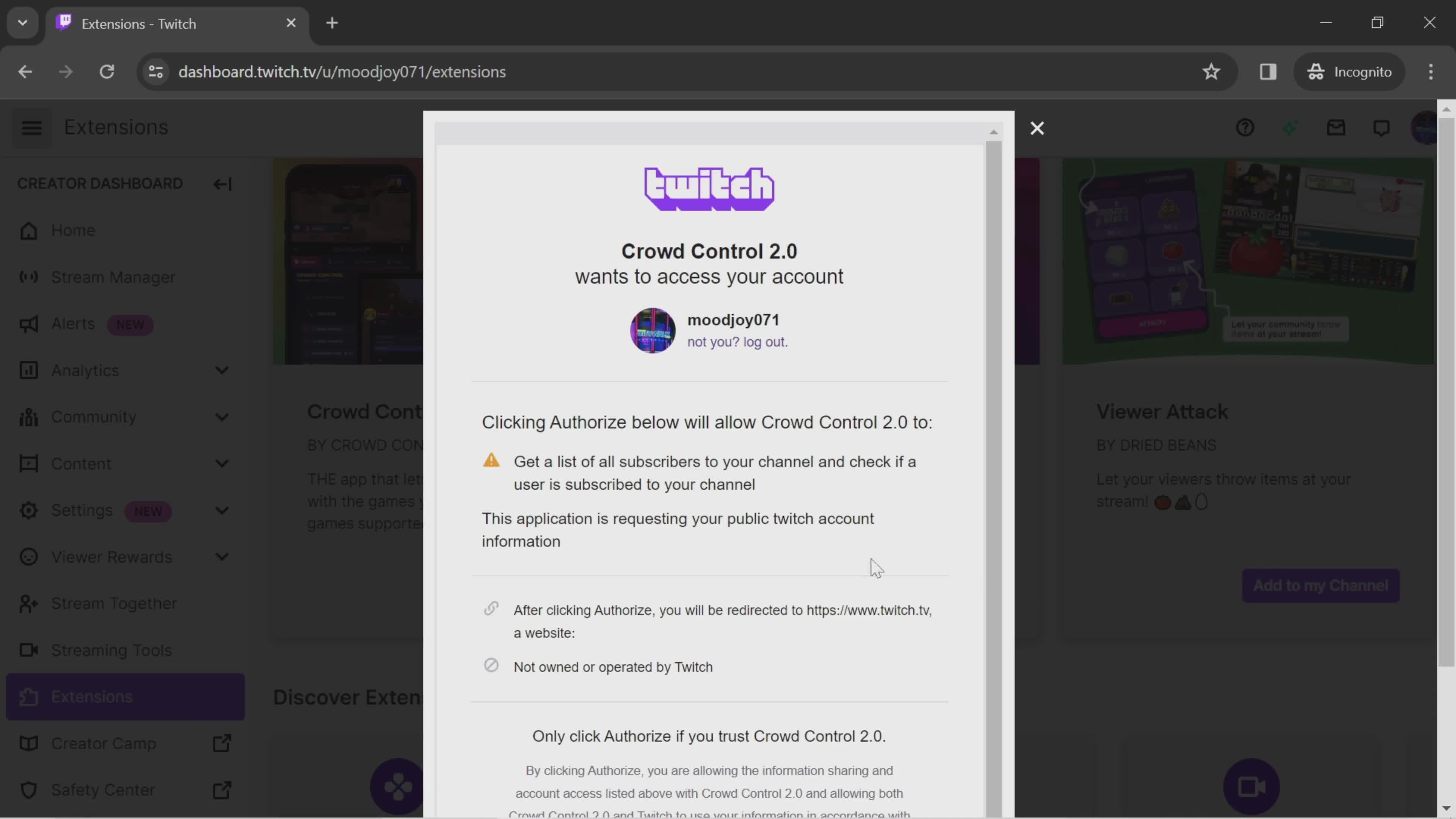This screenshot has height=819, width=1456.
Task: Expand the Viewer Rewards chevron
Action: (222, 557)
